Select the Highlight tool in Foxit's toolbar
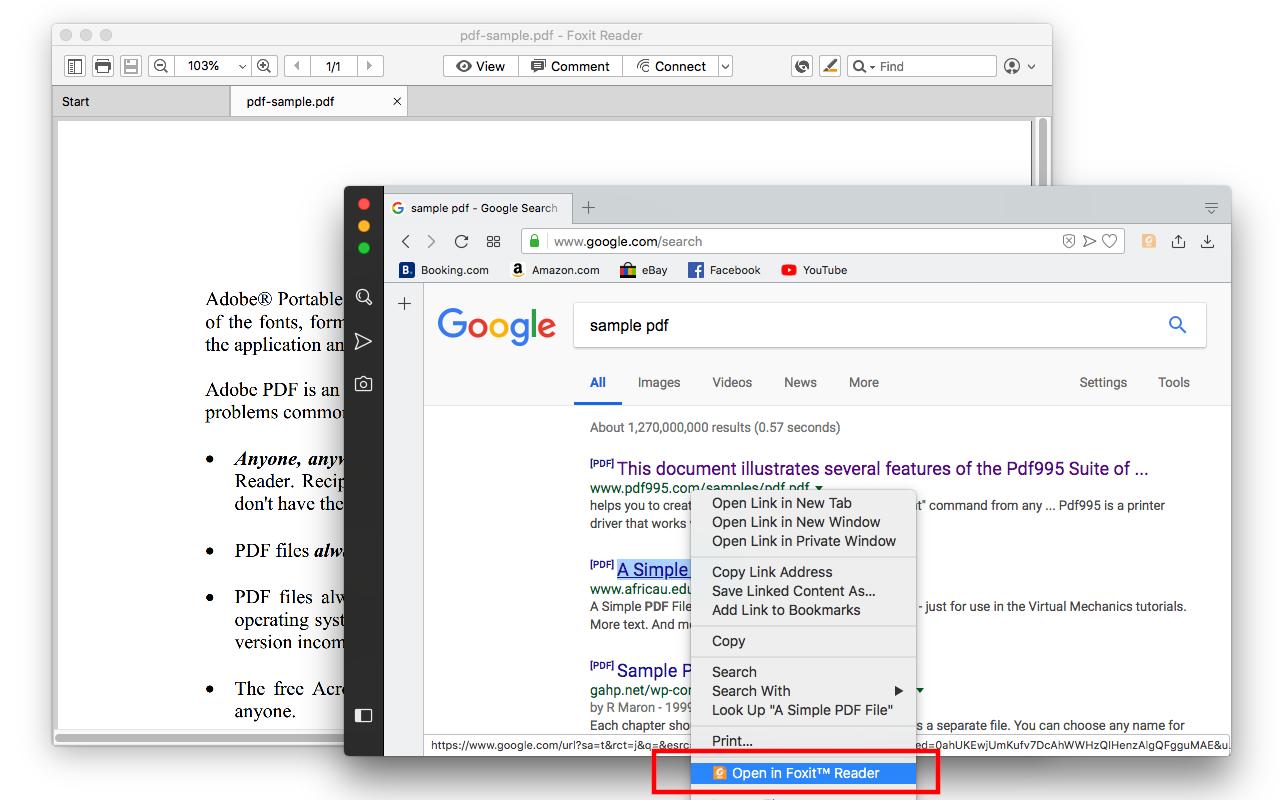The width and height of the screenshot is (1280, 800). click(x=829, y=66)
